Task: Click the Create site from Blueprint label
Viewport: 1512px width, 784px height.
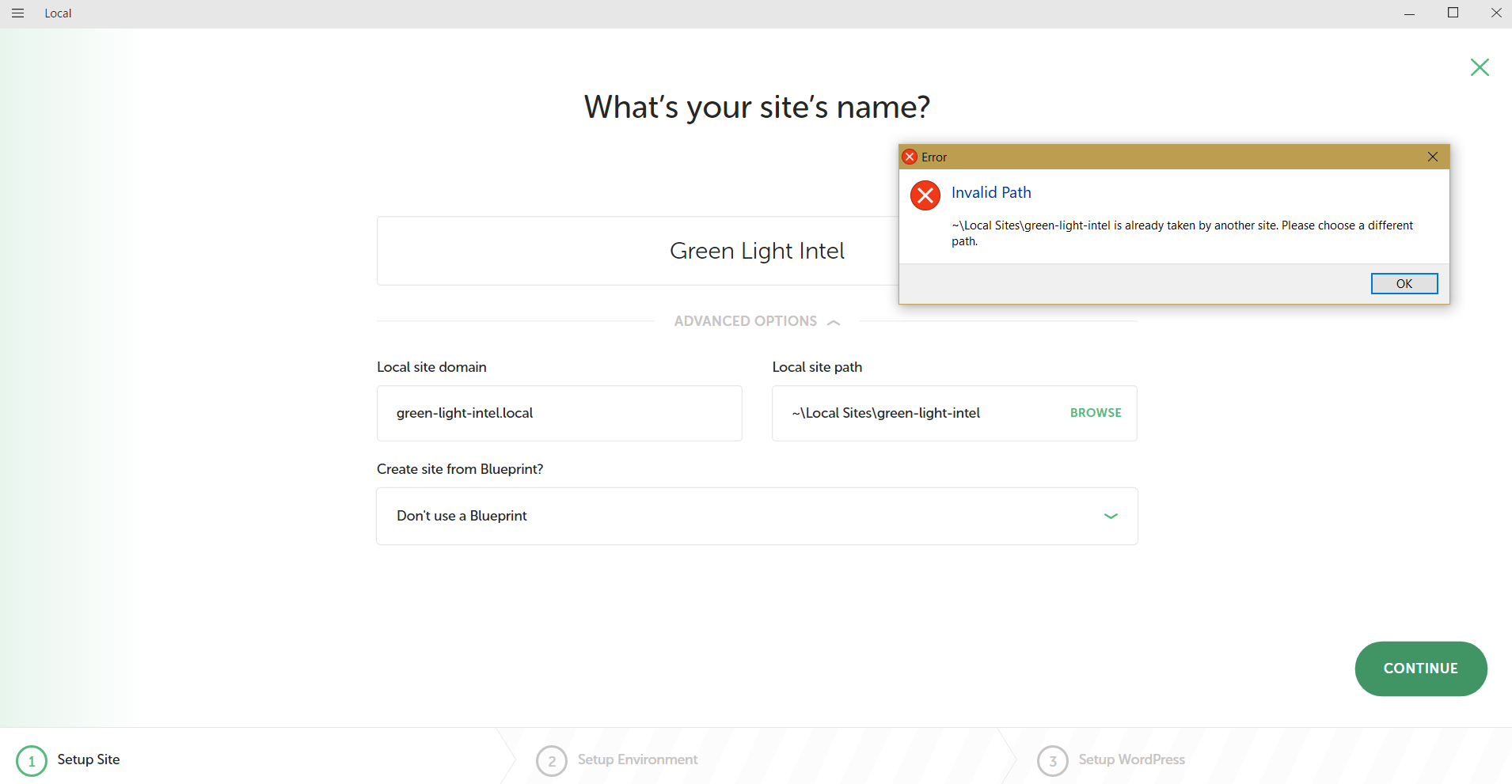Action: pos(460,469)
